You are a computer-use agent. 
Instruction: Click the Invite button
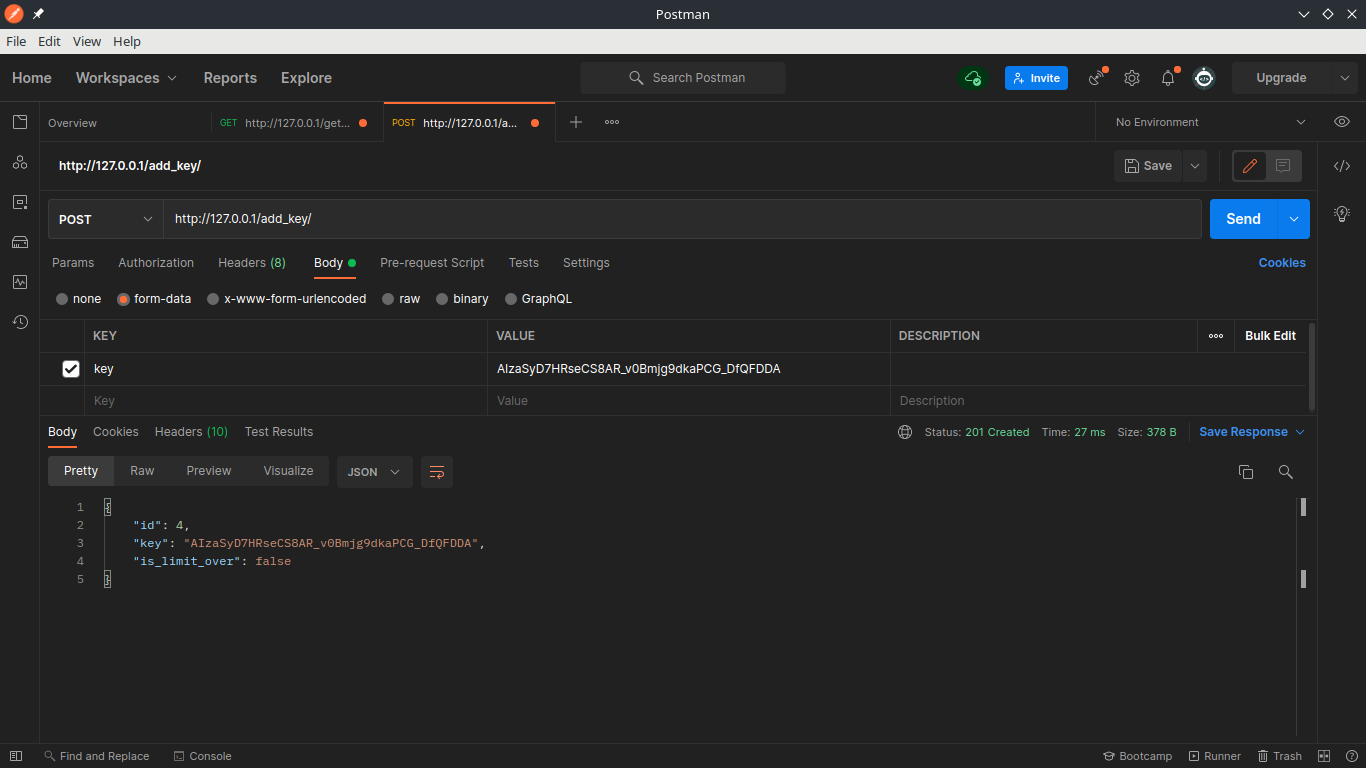pyautogui.click(x=1036, y=78)
